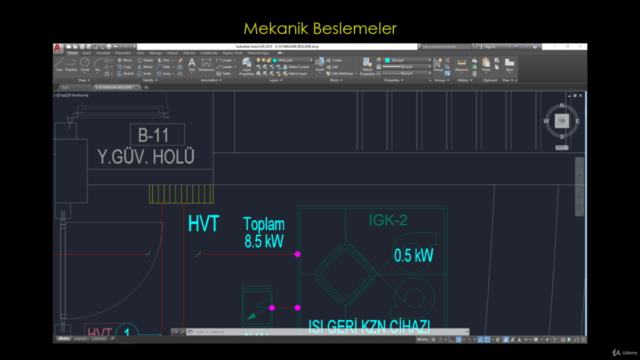Select the Line drawing tool
This screenshot has width=640, height=360.
click(59, 64)
